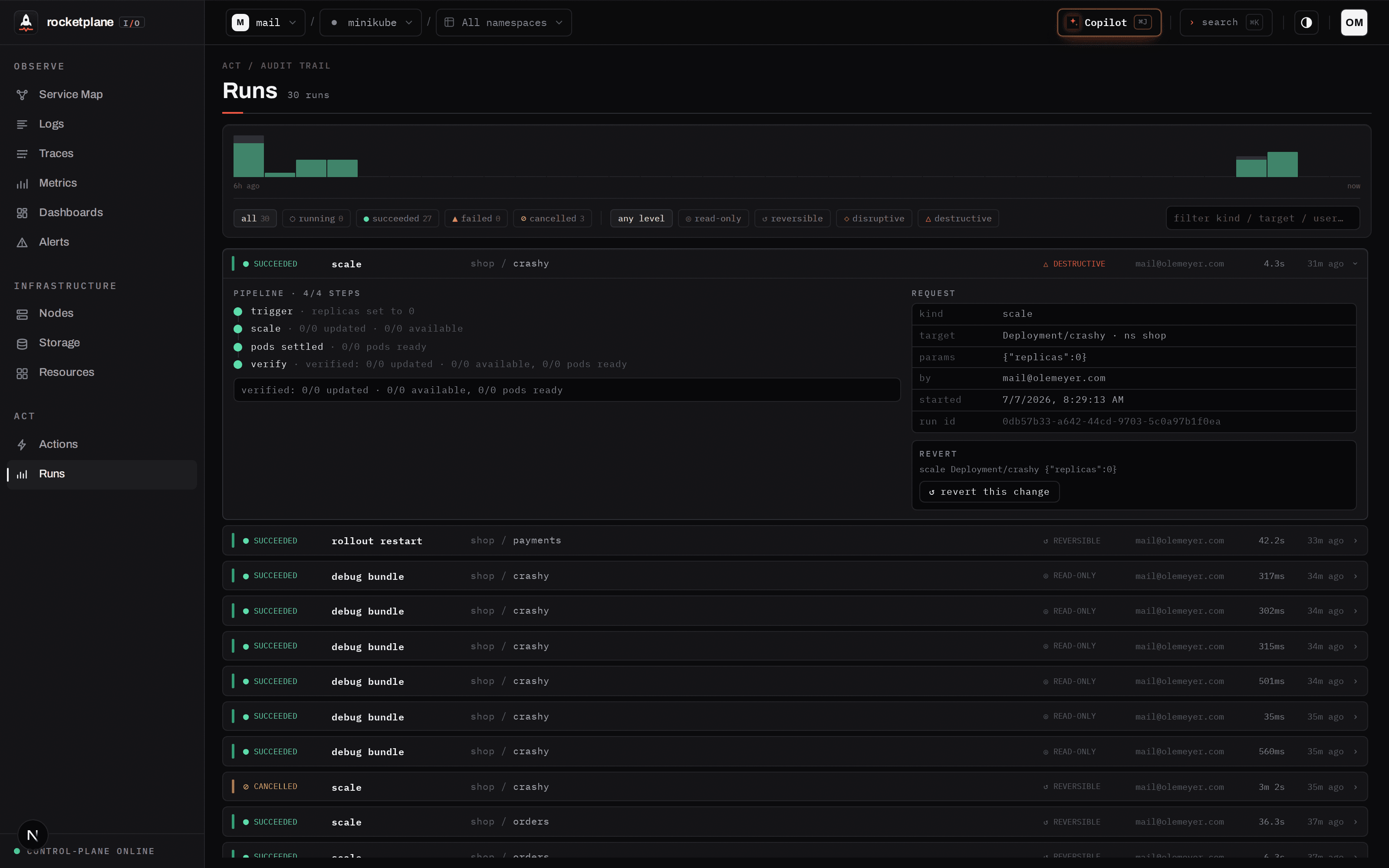Go to Traces in sidebar

102,153
